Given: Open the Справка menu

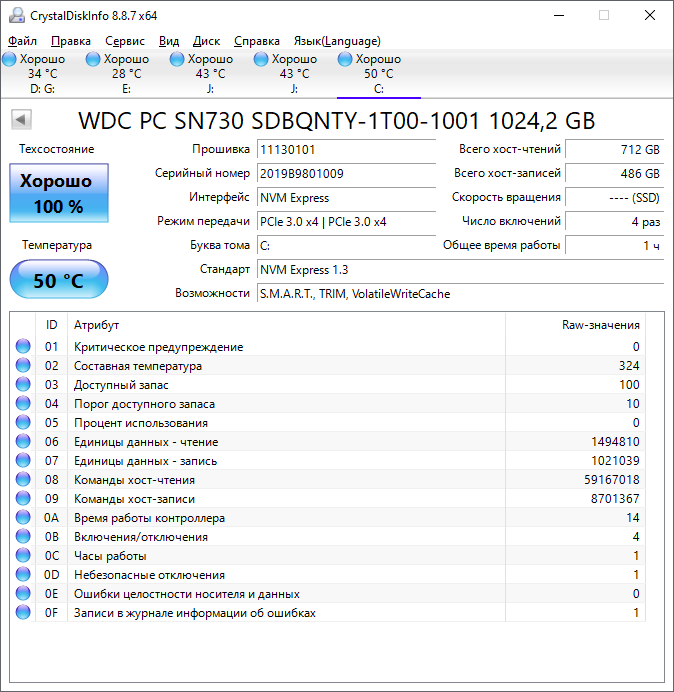Looking at the screenshot, I should pyautogui.click(x=256, y=41).
